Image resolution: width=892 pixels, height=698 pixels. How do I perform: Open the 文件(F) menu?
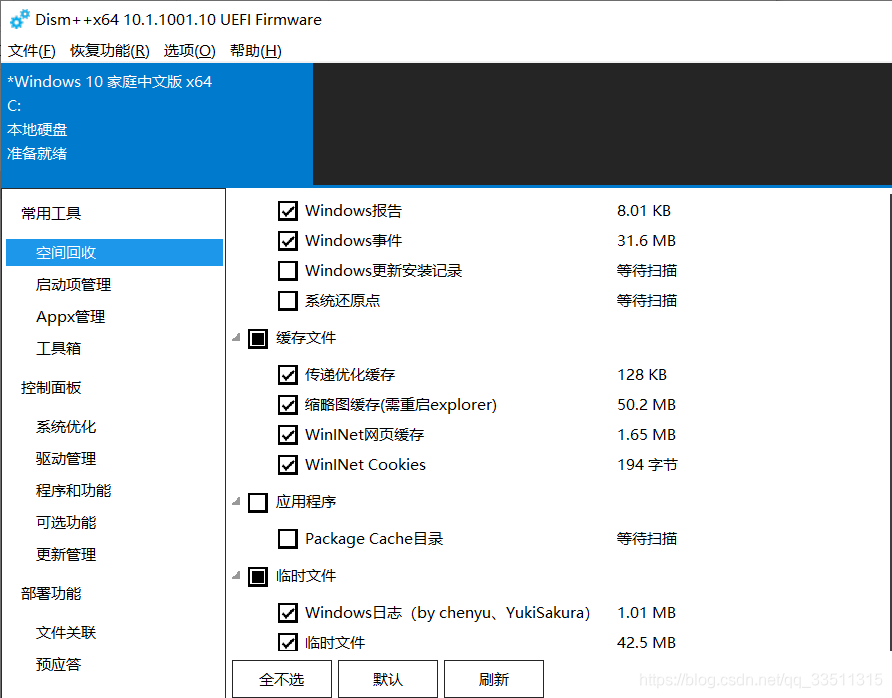pos(32,51)
